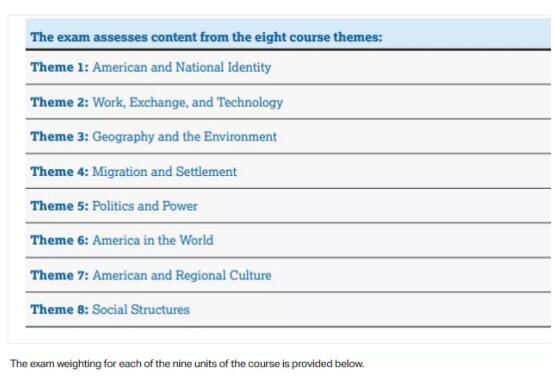Image resolution: width=555 pixels, height=376 pixels.
Task: Click the bold 'Theme 1:' label
Action: [x=59, y=67]
